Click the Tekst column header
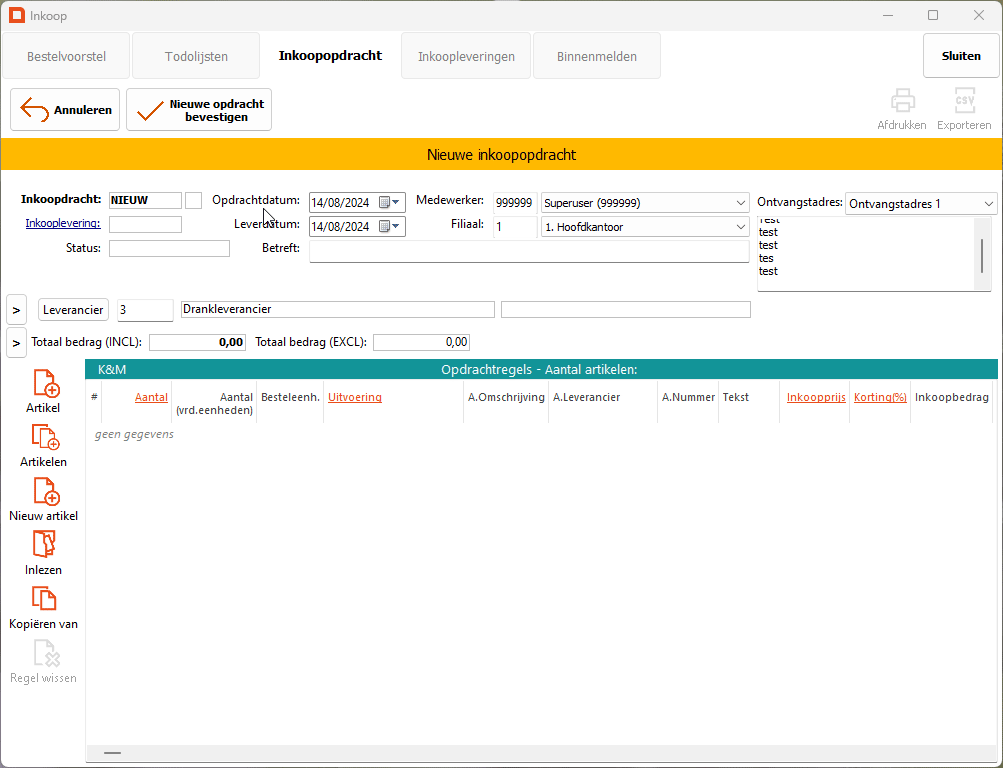Viewport: 1003px width, 768px height. tap(736, 397)
